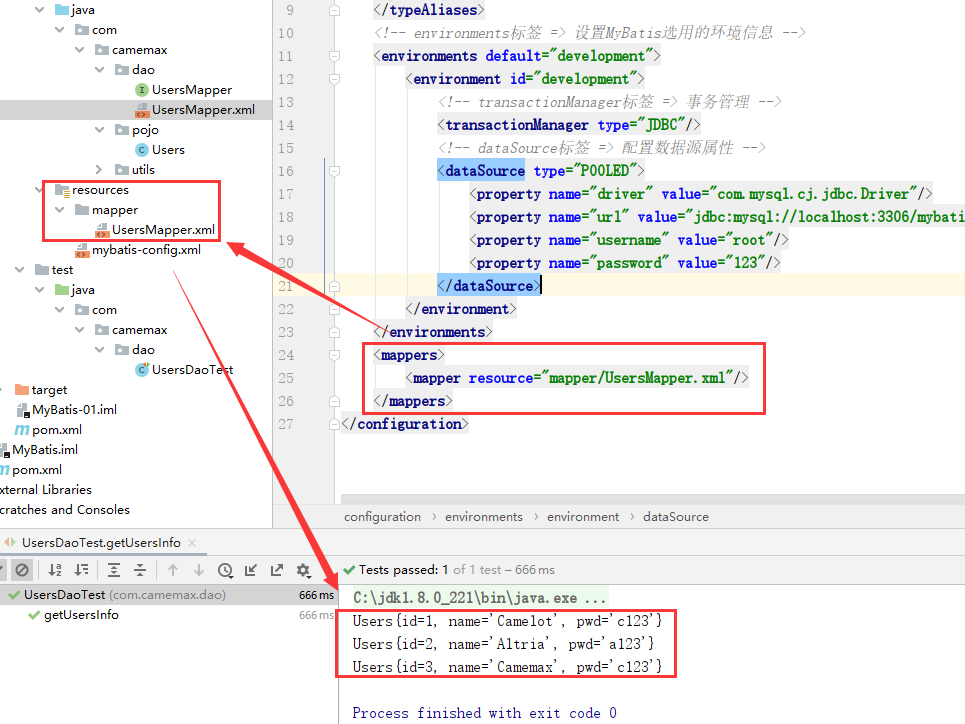The height and width of the screenshot is (724, 965).
Task: Click the configuration breadcrumb
Action: click(x=382, y=517)
